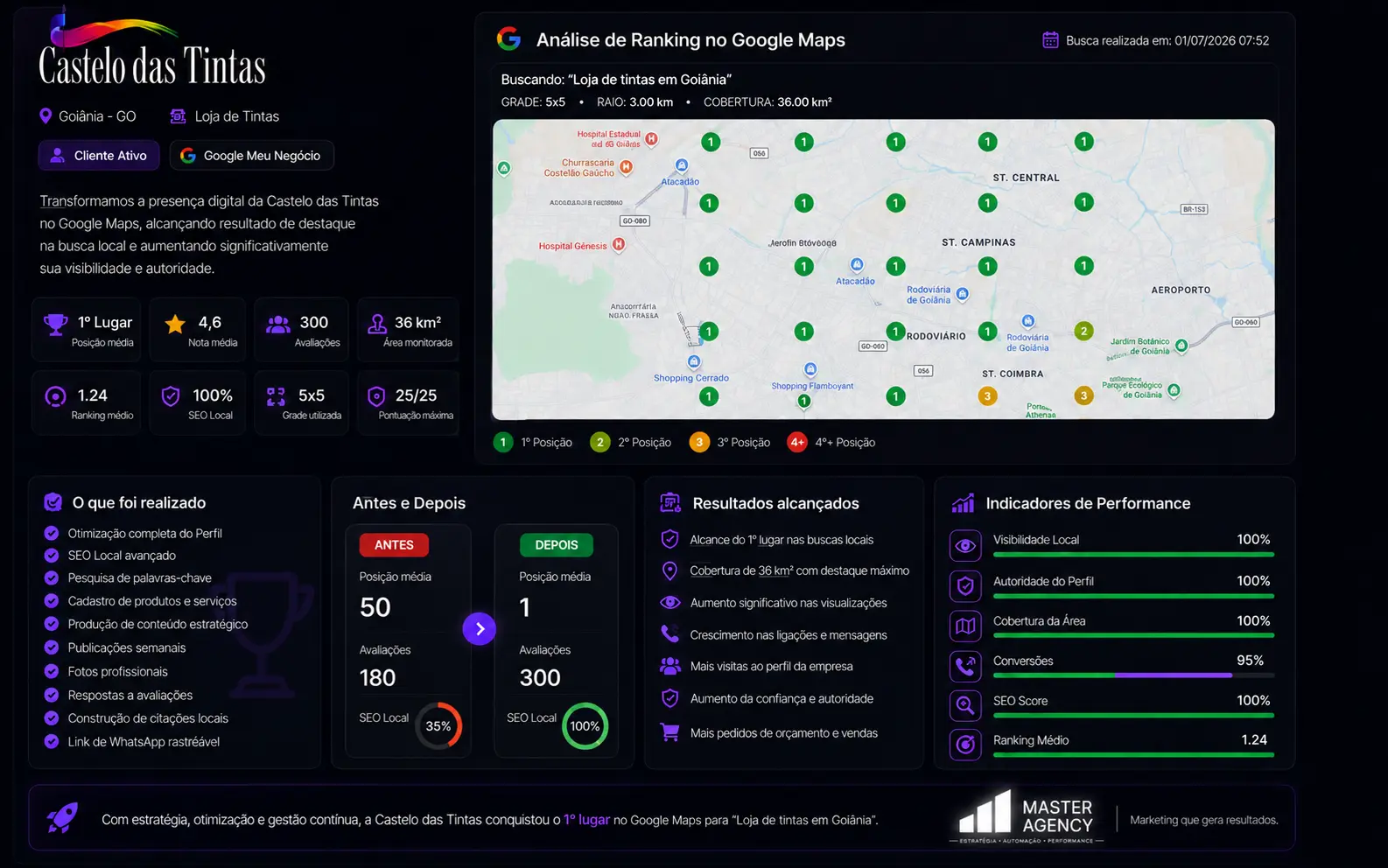1388x868 pixels.
Task: Click the magnifier icon next to SEO Score
Action: coord(965,705)
